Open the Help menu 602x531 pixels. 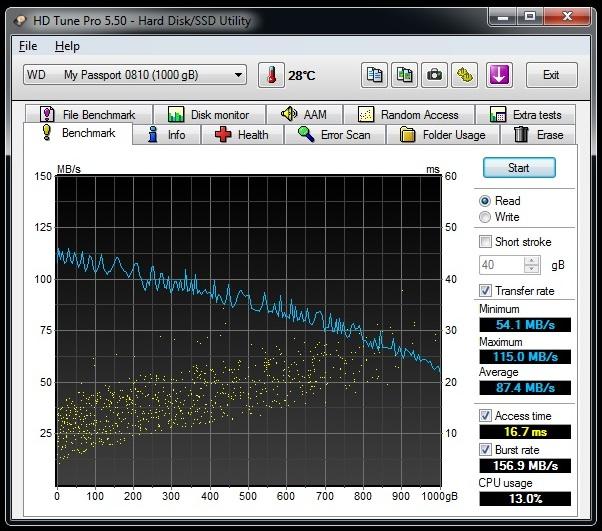67,46
